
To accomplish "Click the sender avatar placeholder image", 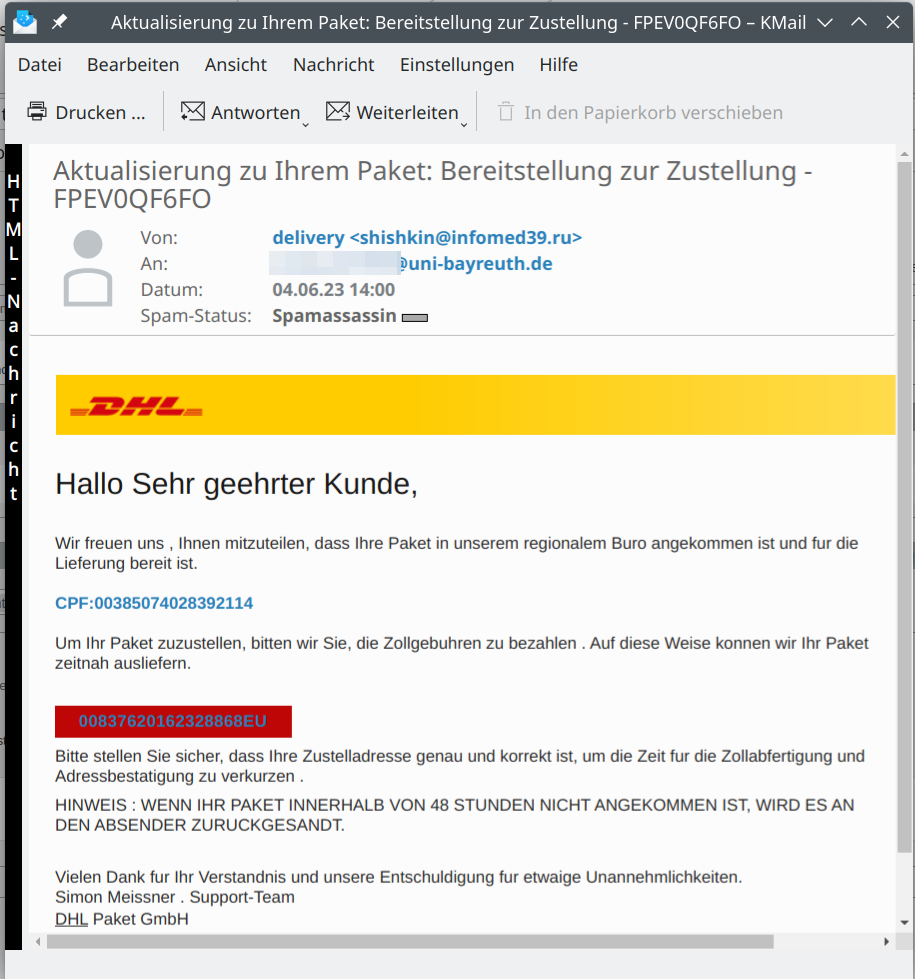I will pos(88,268).
